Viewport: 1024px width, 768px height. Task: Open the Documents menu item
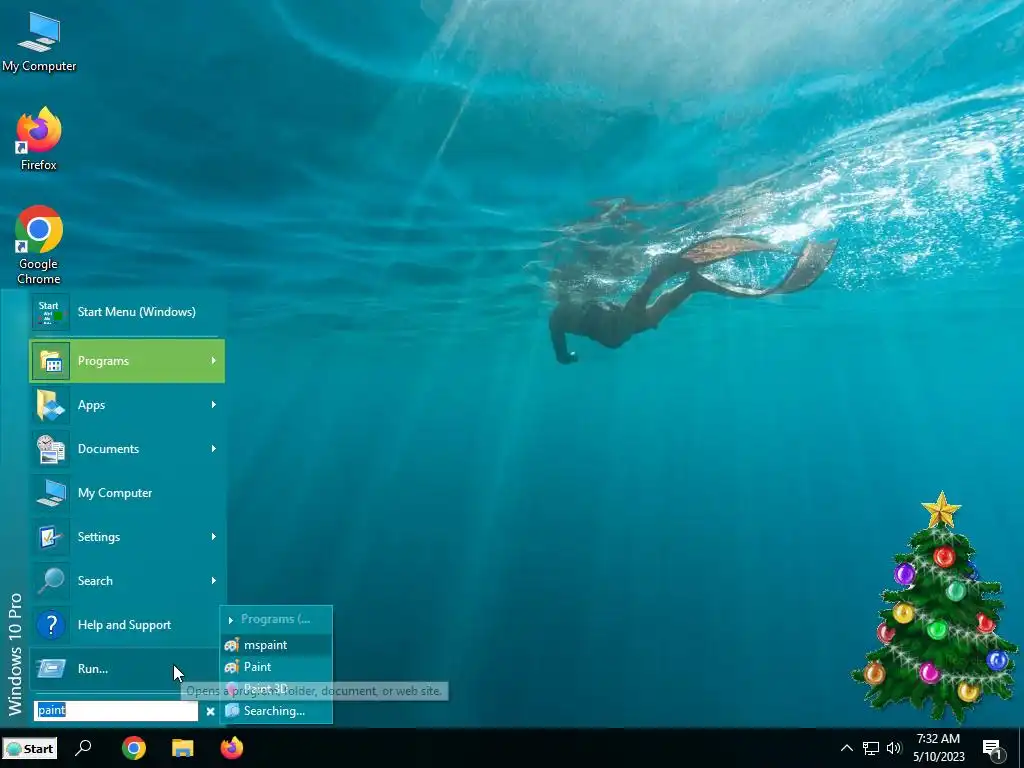(127, 449)
